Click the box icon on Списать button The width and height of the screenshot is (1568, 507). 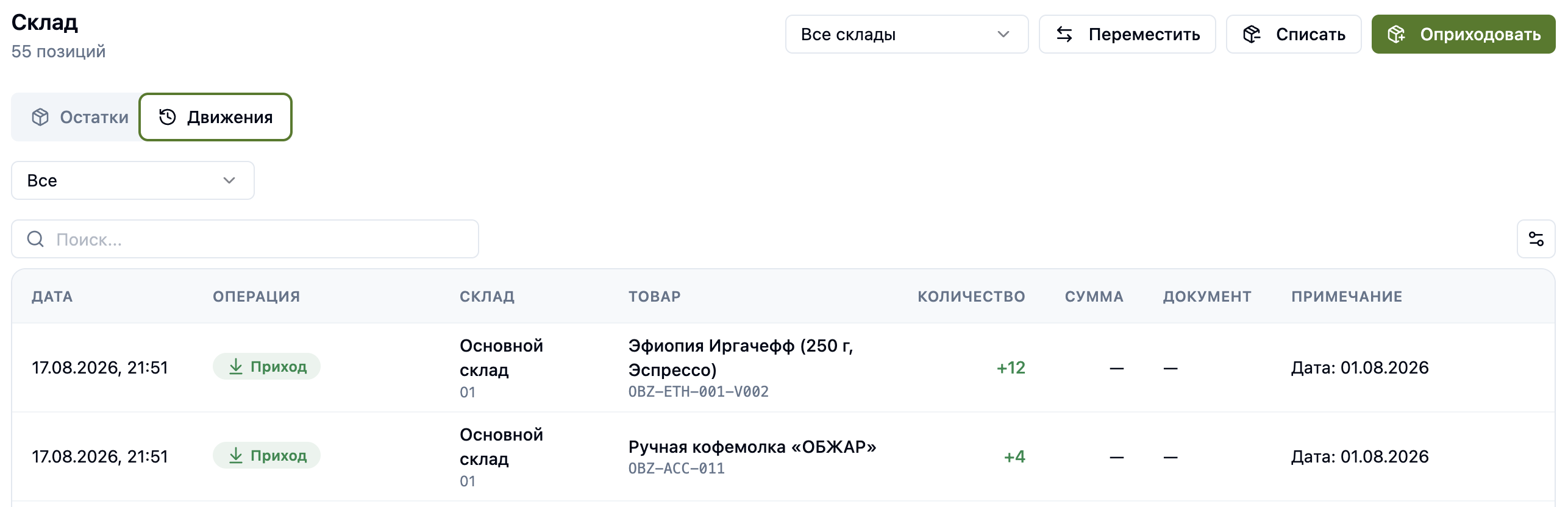click(1252, 34)
